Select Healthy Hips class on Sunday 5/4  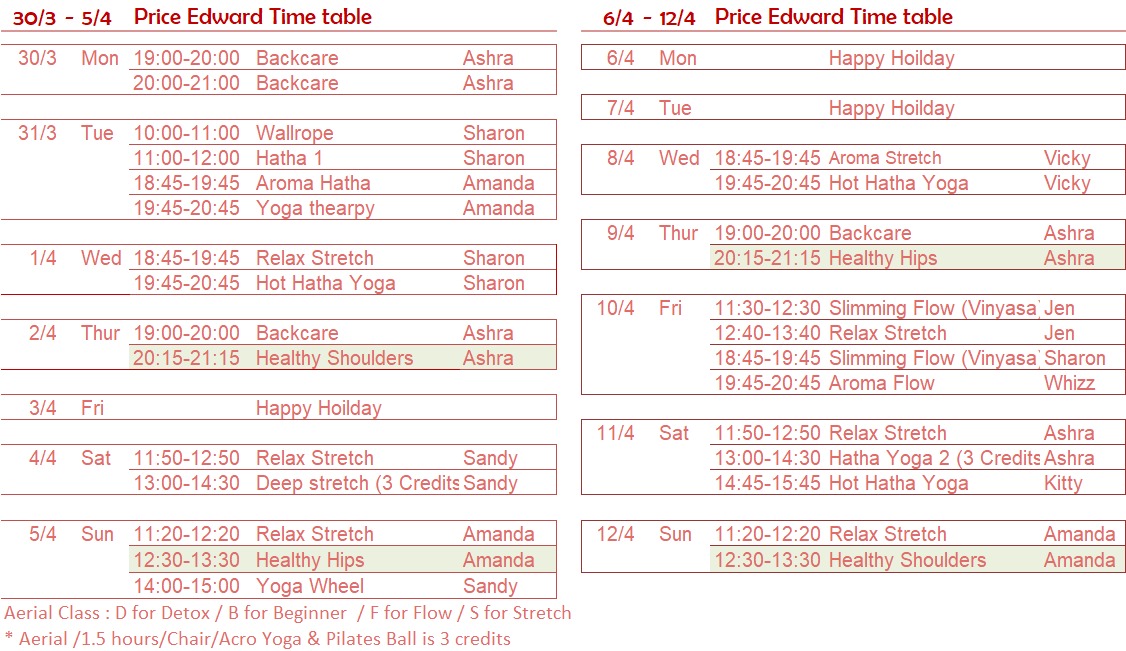310,560
